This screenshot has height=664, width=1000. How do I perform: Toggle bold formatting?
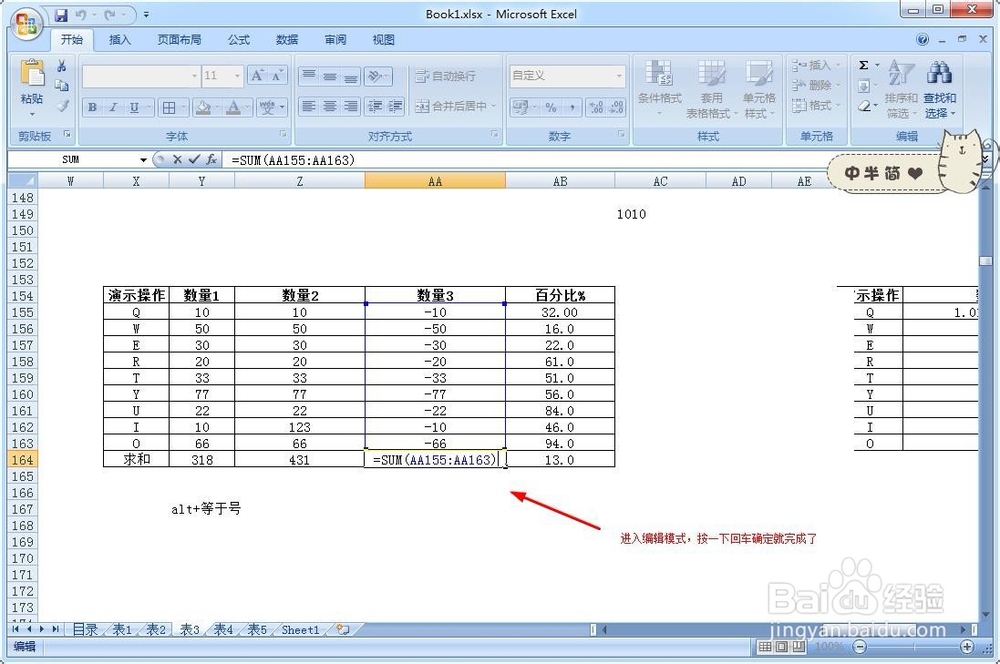(91, 107)
